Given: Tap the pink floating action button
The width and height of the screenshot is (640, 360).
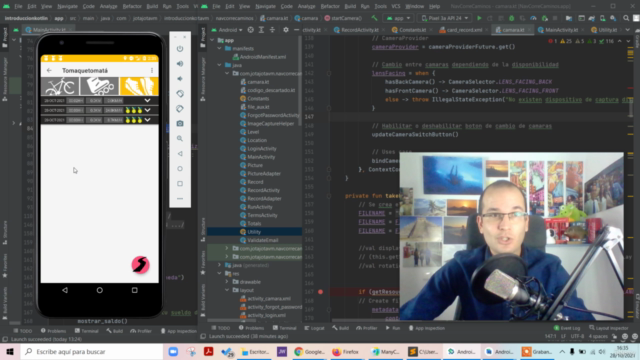Looking at the screenshot, I should (x=140, y=265).
